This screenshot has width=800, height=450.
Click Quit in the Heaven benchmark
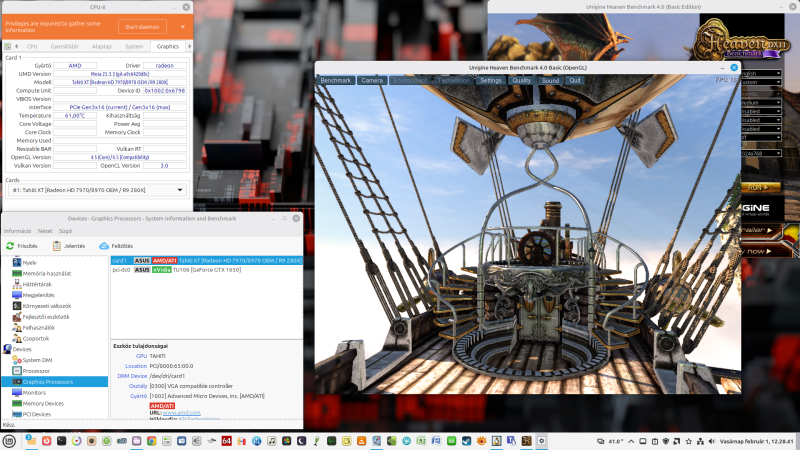point(575,81)
